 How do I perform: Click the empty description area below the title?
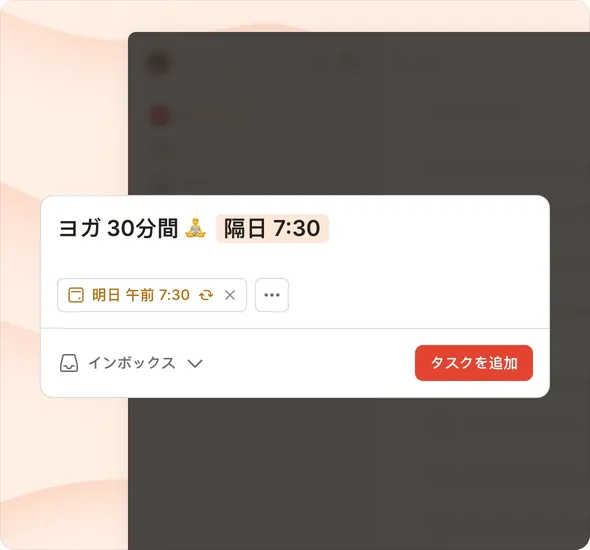coord(295,260)
